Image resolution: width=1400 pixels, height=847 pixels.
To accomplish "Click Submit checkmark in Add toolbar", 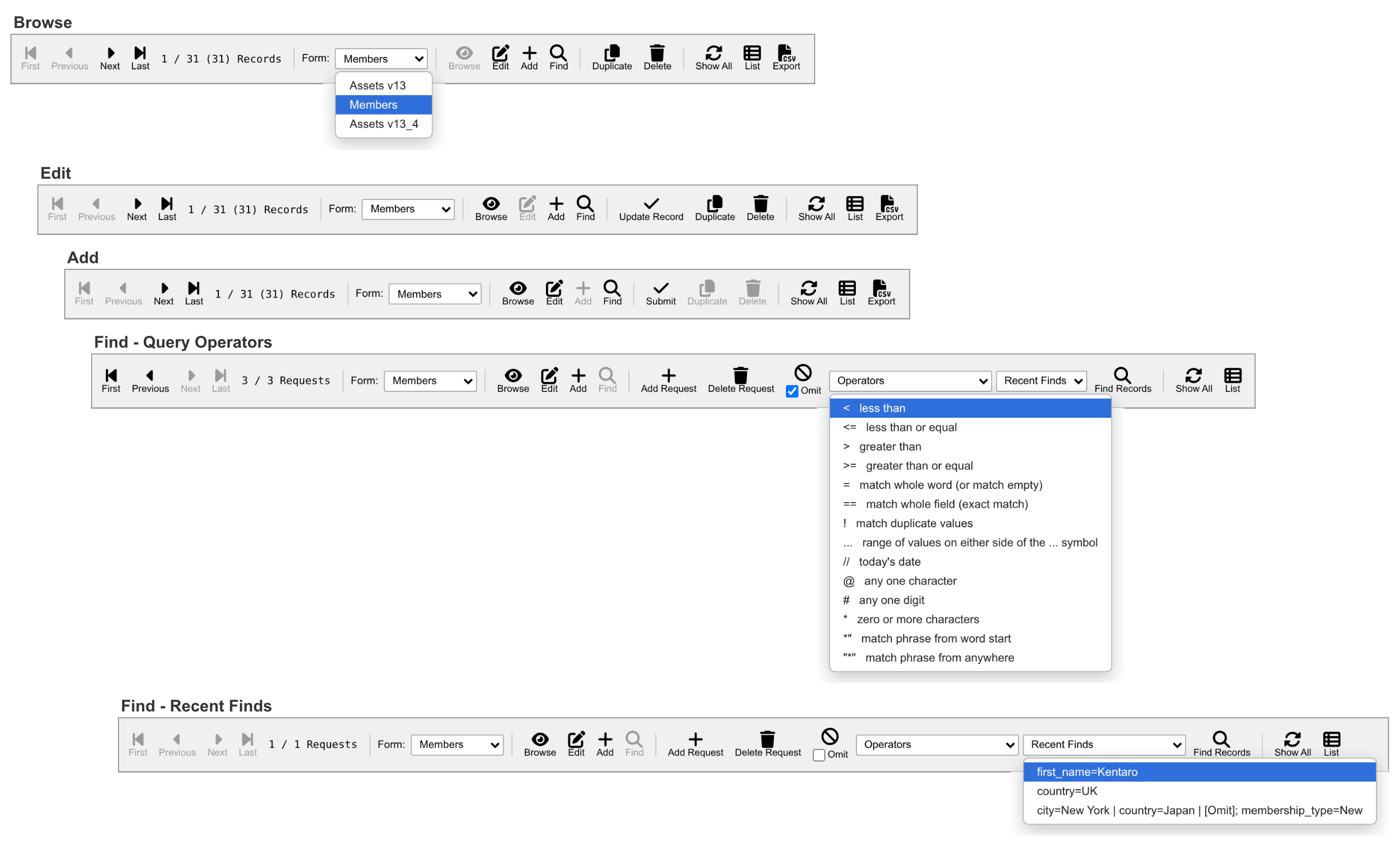I will coord(660,293).
